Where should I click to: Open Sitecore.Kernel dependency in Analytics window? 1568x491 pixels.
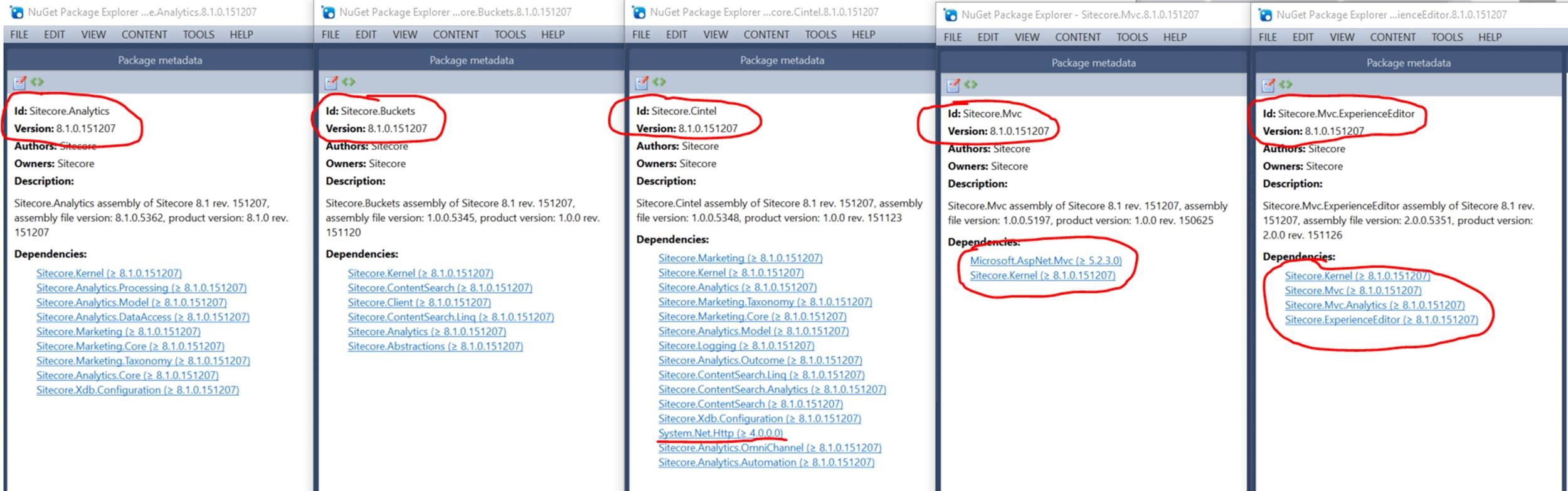pyautogui.click(x=109, y=273)
